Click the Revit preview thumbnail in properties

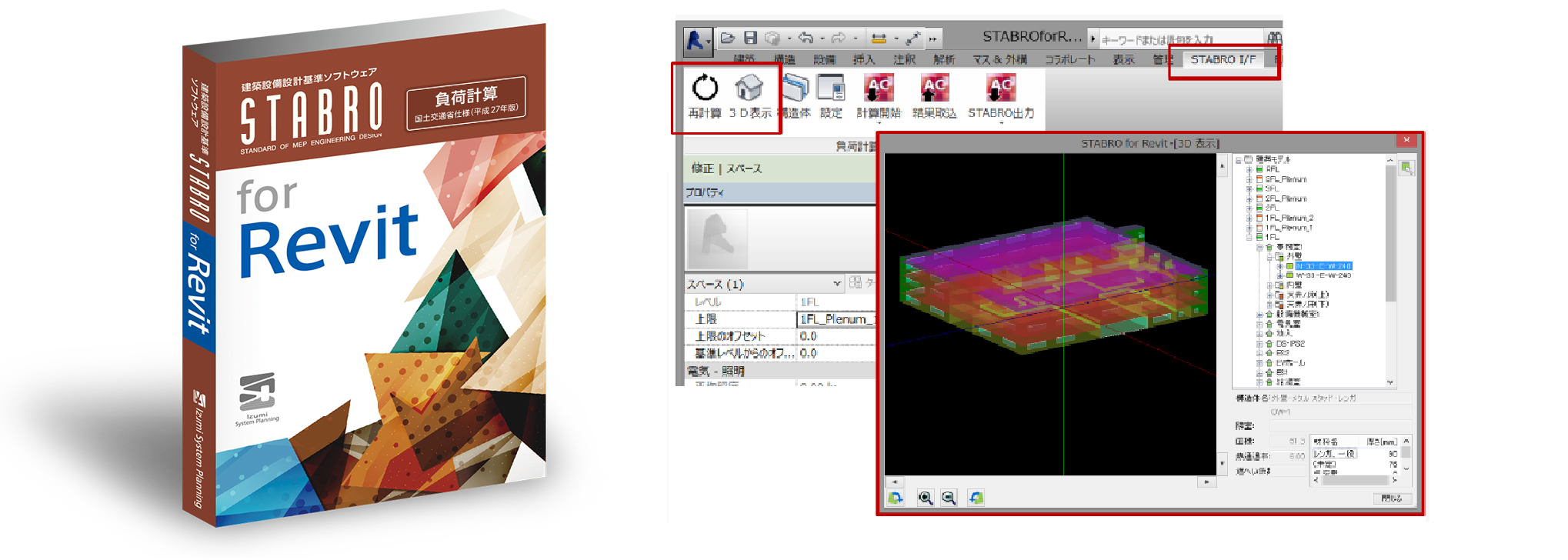[x=716, y=238]
